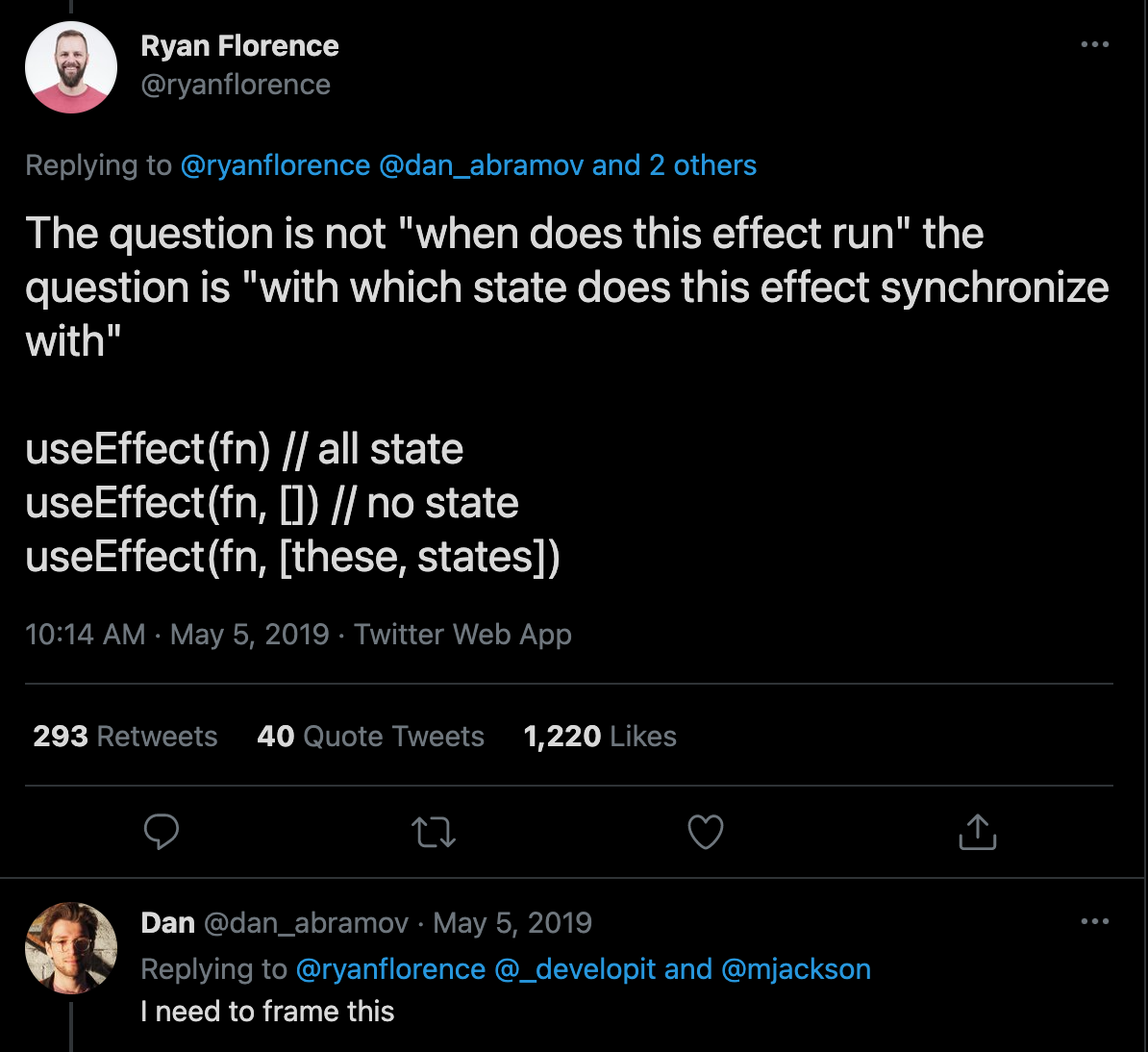Click @dan_abramov mention in replying-to line
1148x1052 pixels.
(x=481, y=165)
